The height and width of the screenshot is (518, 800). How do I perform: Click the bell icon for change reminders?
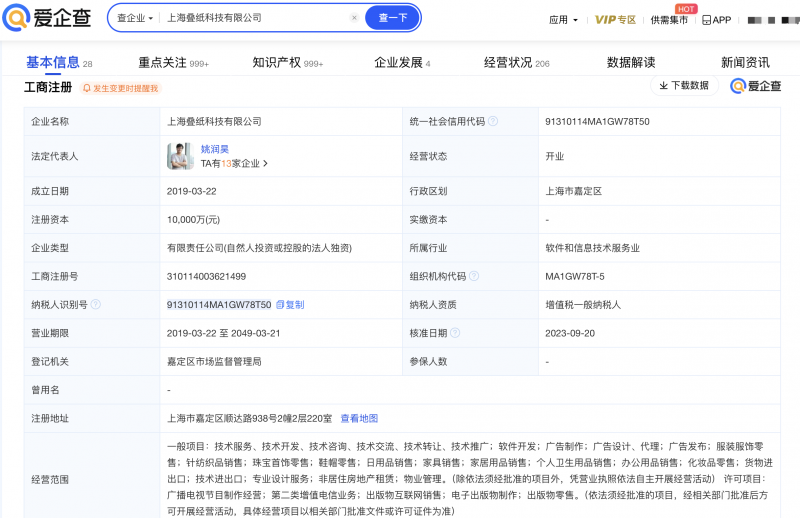(x=87, y=88)
